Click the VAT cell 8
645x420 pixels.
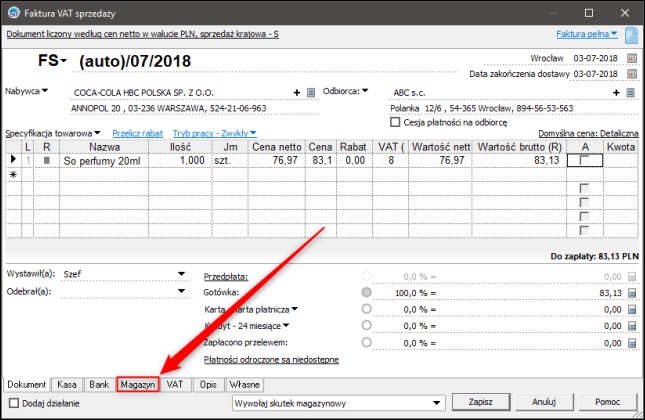391,160
